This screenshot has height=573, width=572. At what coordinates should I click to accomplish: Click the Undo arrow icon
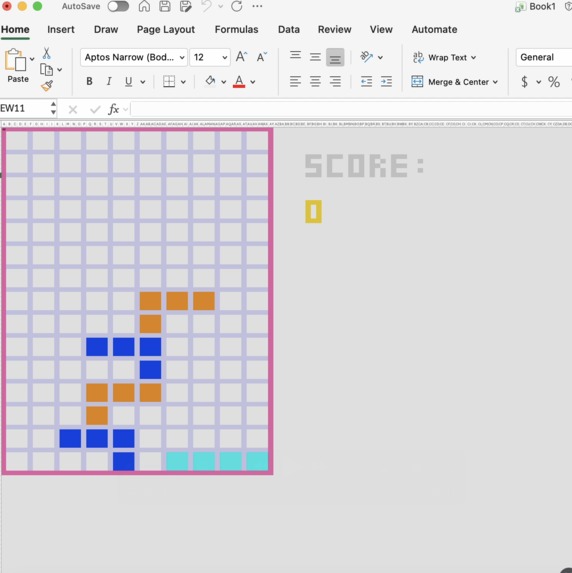coord(207,6)
